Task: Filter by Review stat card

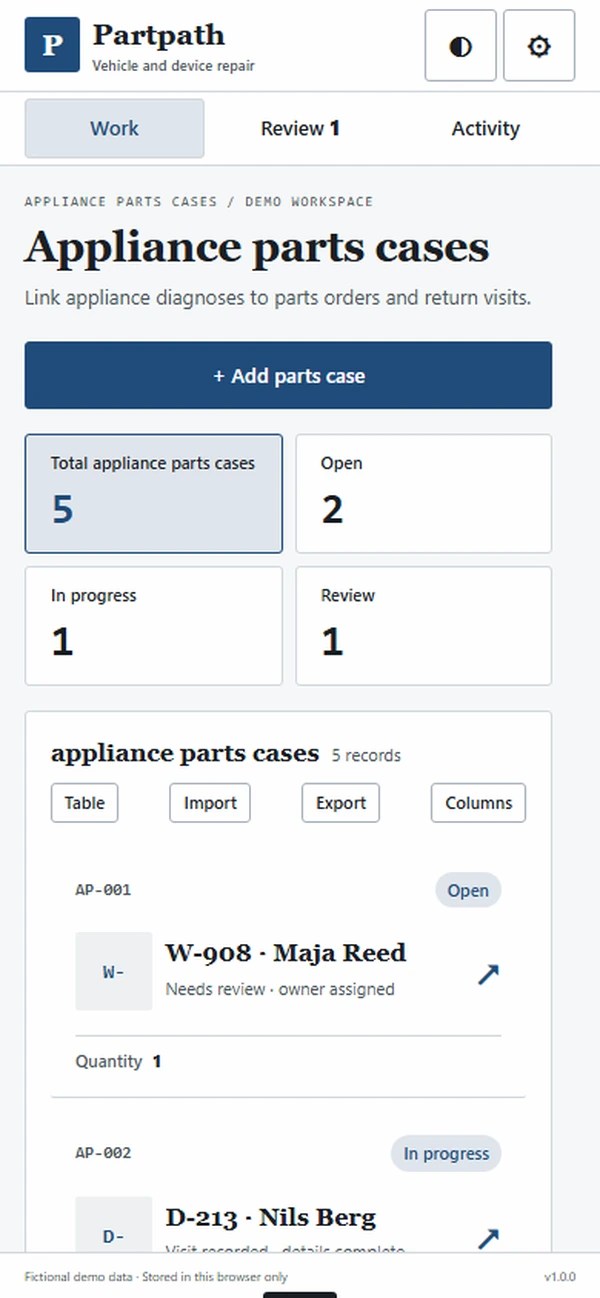Action: (424, 626)
